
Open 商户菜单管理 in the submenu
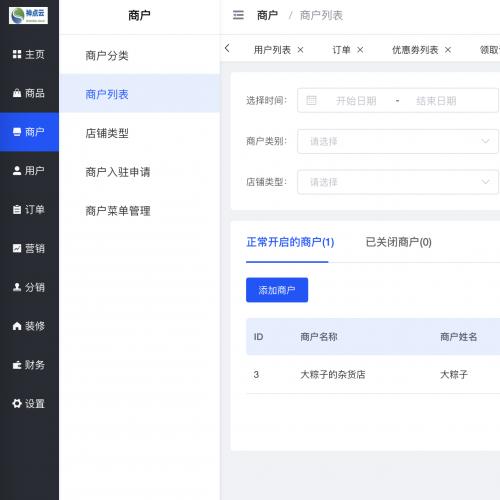pos(118,211)
